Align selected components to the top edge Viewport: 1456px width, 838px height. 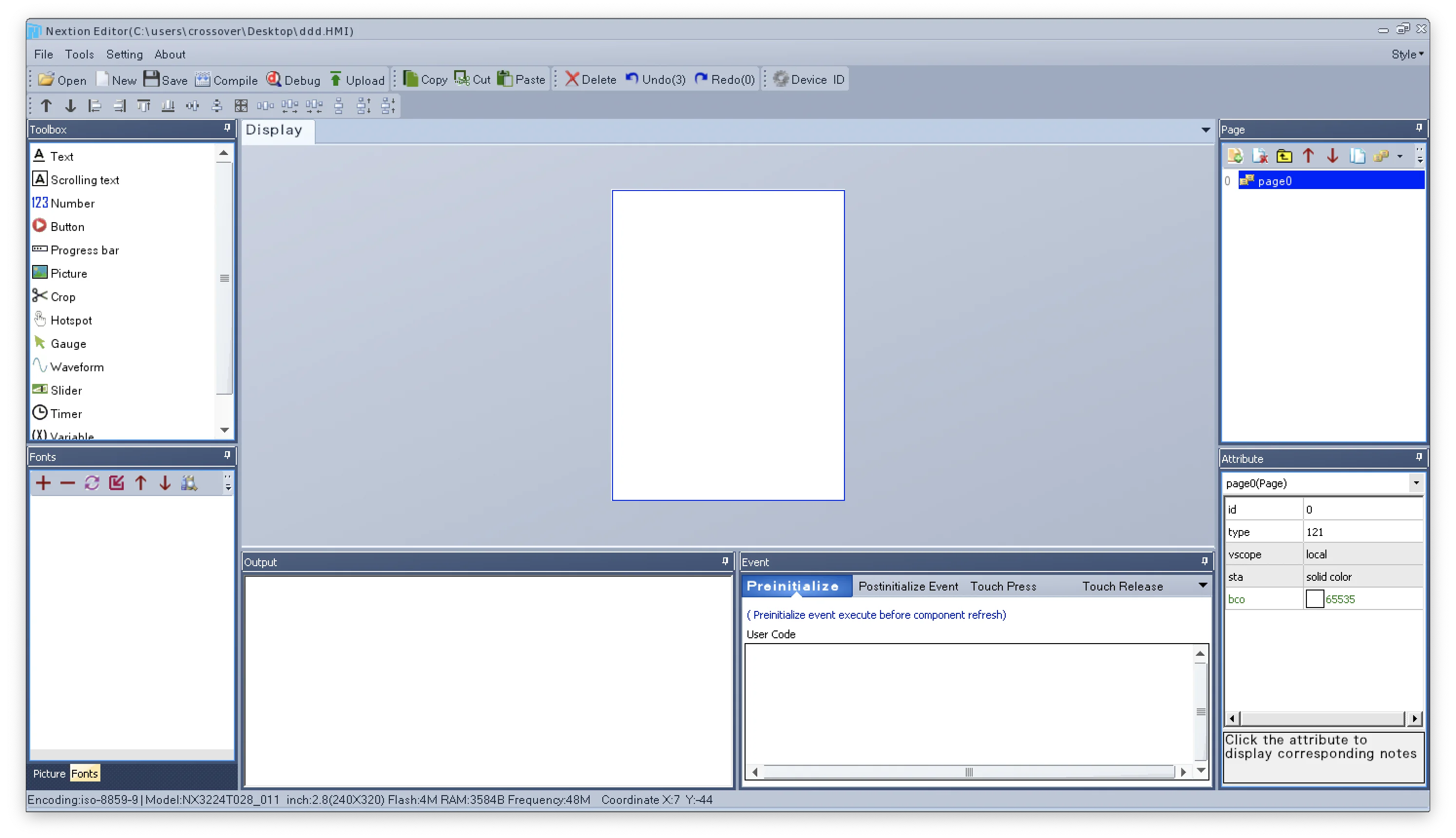click(x=144, y=106)
